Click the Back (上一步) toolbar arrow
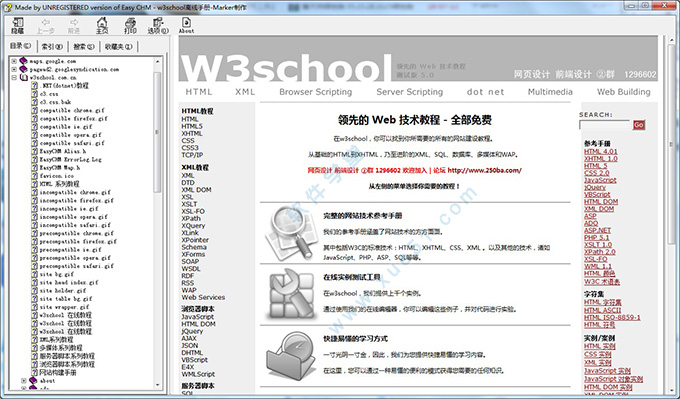This screenshot has height=399, width=680. tap(46, 26)
